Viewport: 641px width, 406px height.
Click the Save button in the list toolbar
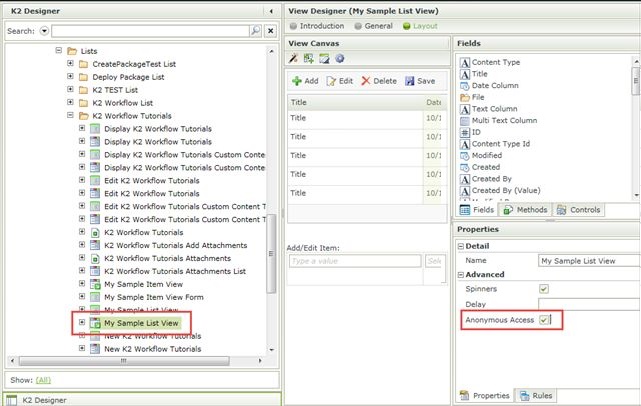[x=420, y=81]
